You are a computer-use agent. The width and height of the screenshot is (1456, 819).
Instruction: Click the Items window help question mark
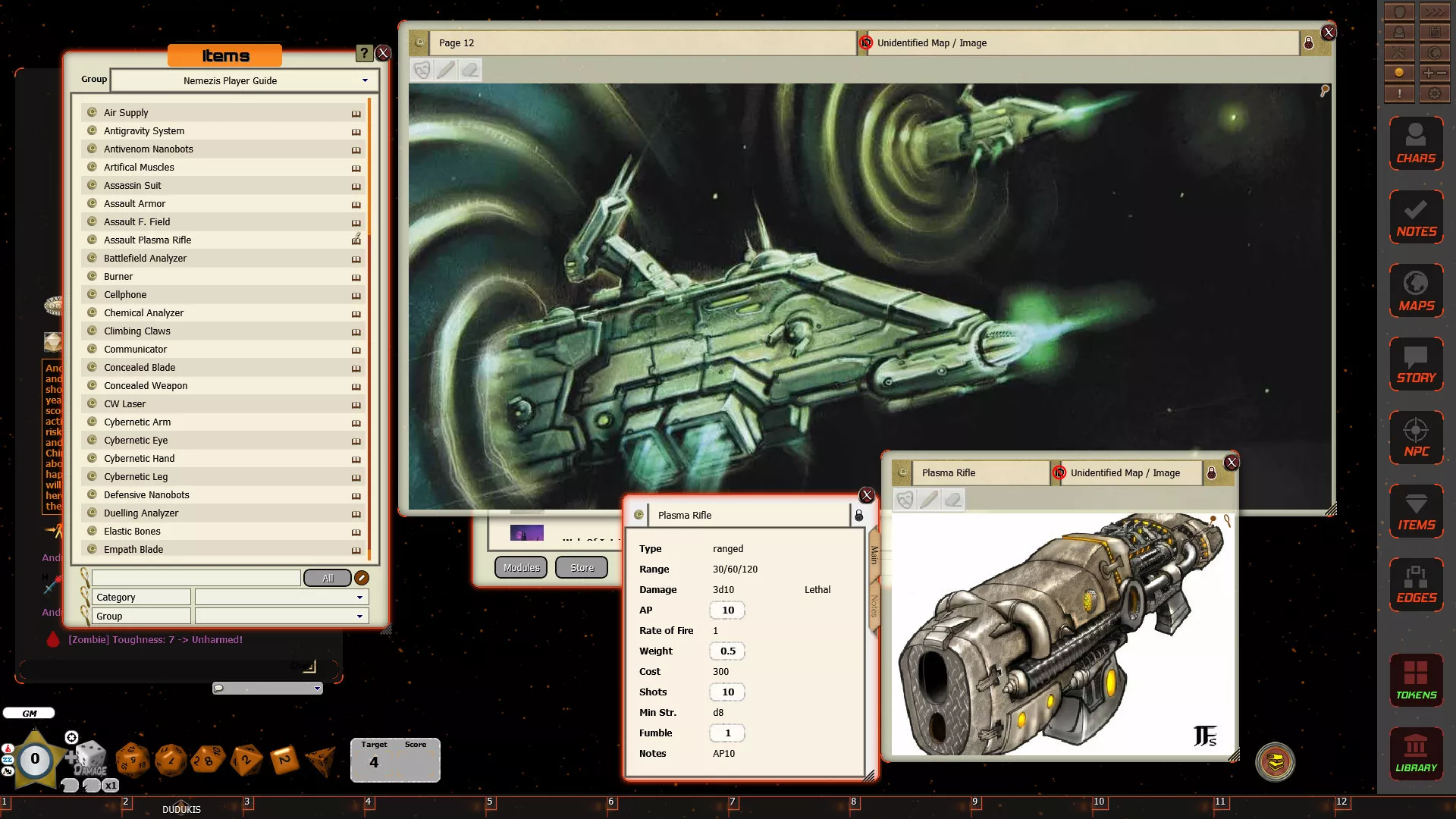tap(364, 53)
